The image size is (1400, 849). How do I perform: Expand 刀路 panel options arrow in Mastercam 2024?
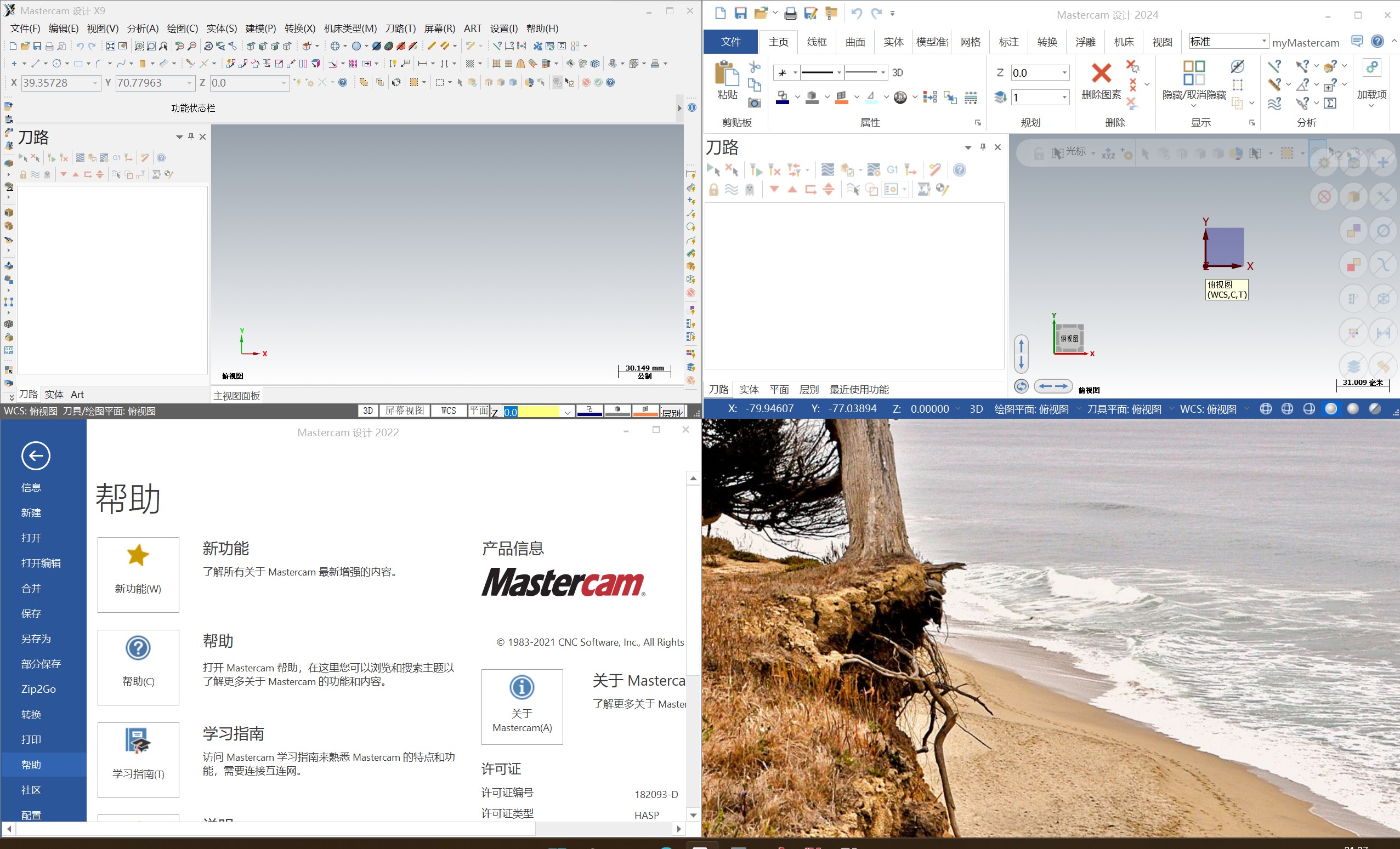[x=968, y=147]
